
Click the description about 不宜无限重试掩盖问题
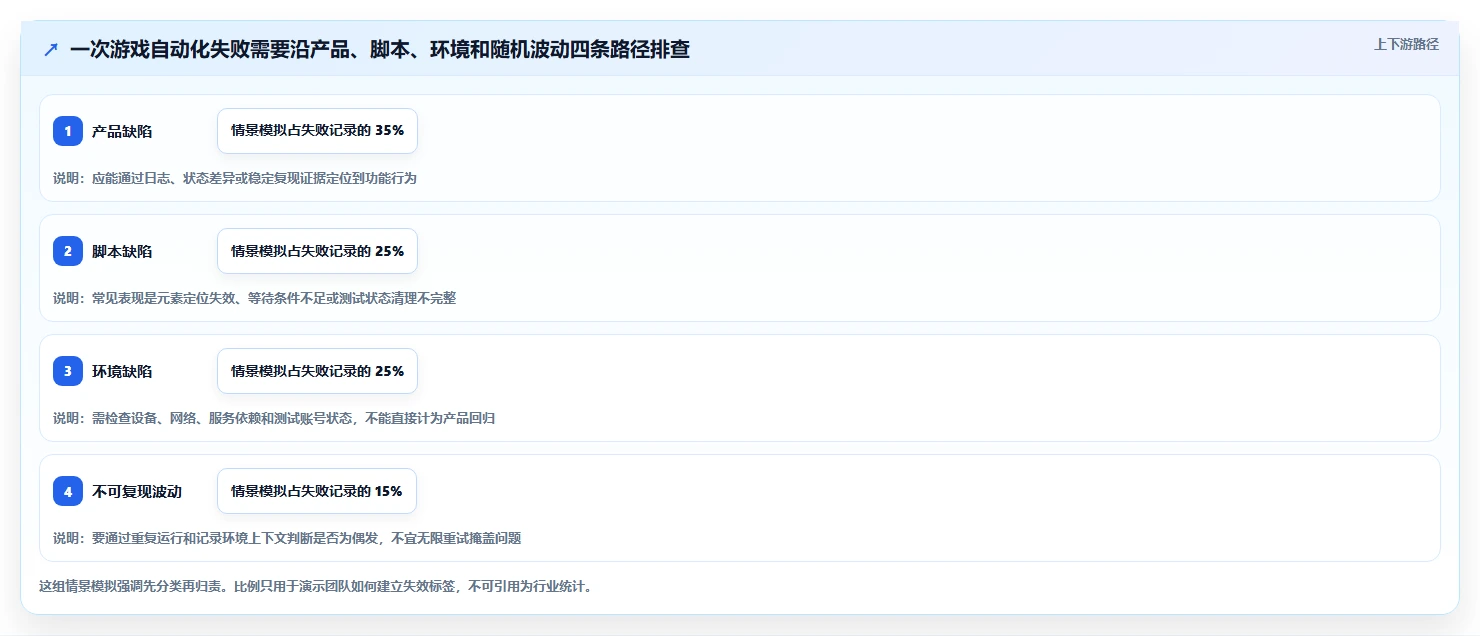click(x=287, y=538)
